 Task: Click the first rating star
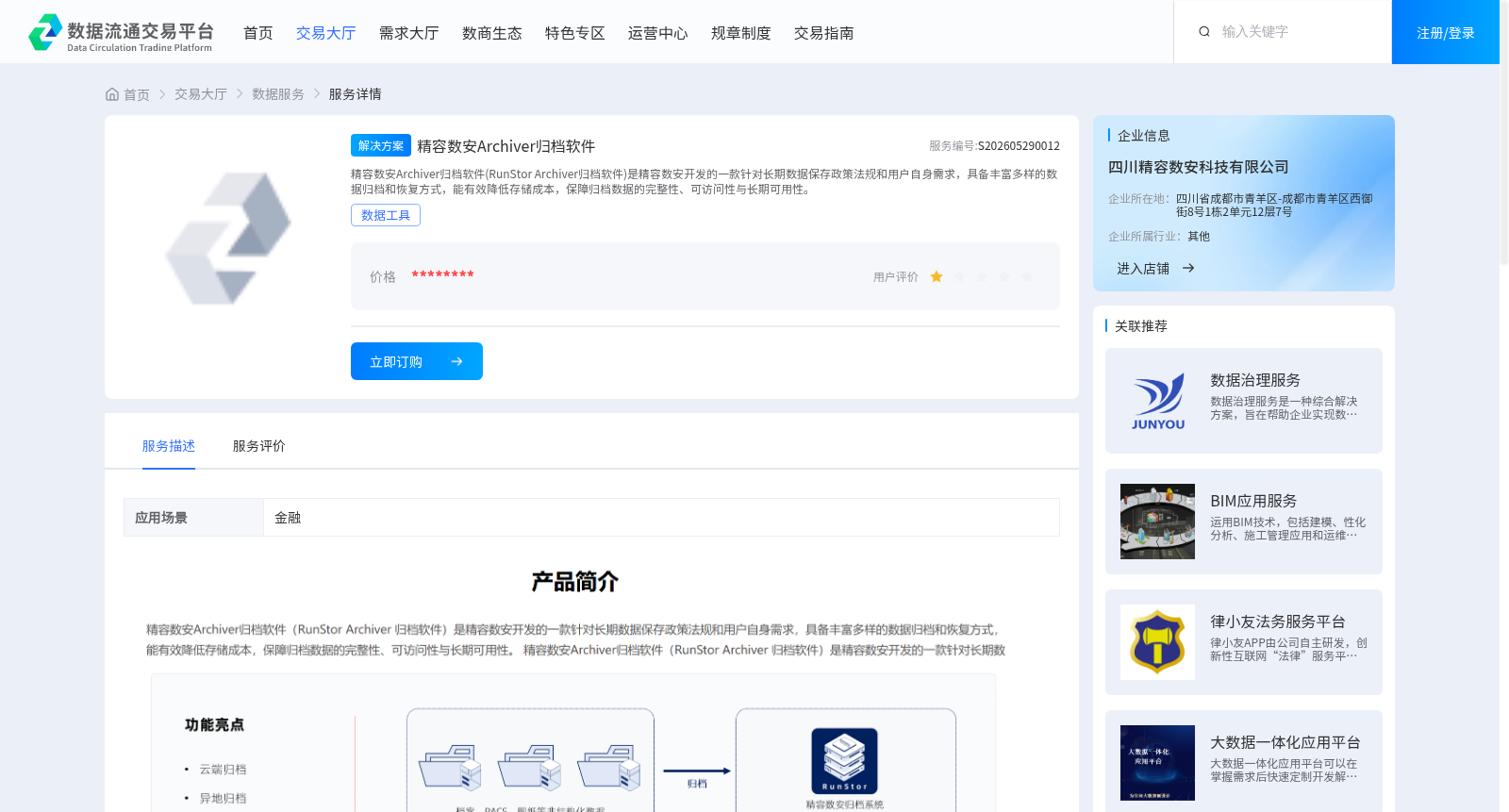pyautogui.click(x=937, y=276)
